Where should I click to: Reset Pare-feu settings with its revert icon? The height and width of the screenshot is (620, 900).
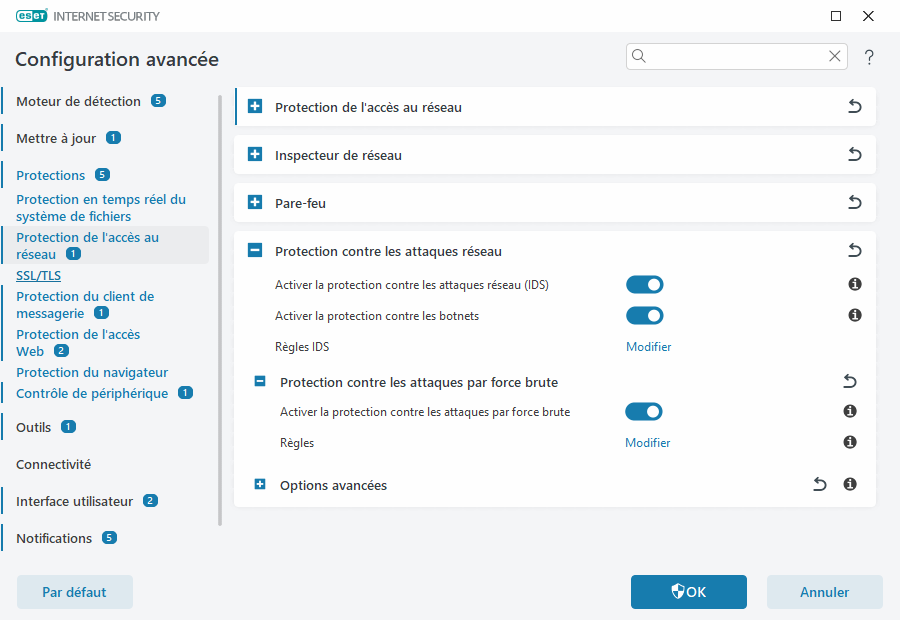coord(854,202)
